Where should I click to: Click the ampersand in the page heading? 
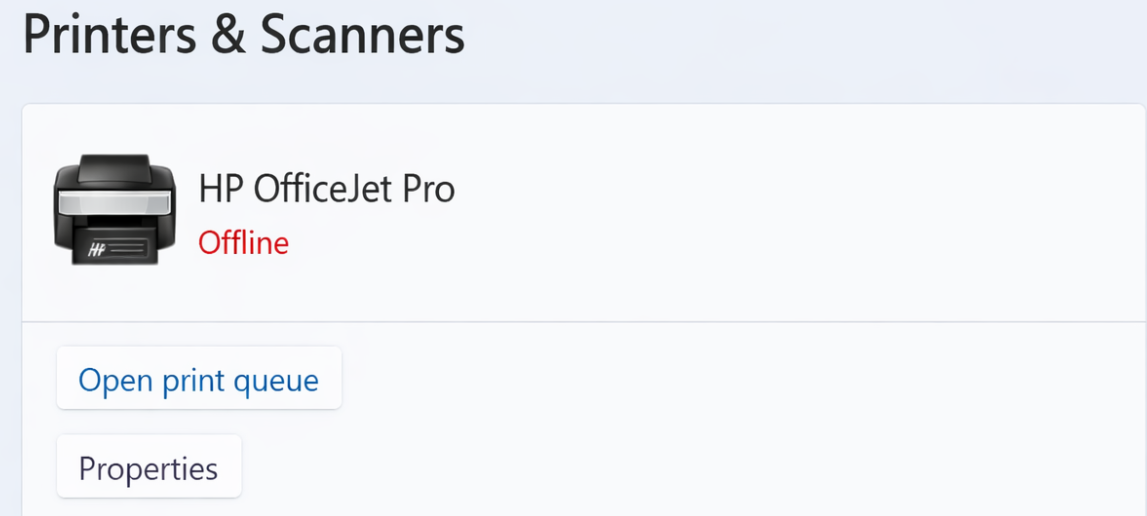point(228,37)
